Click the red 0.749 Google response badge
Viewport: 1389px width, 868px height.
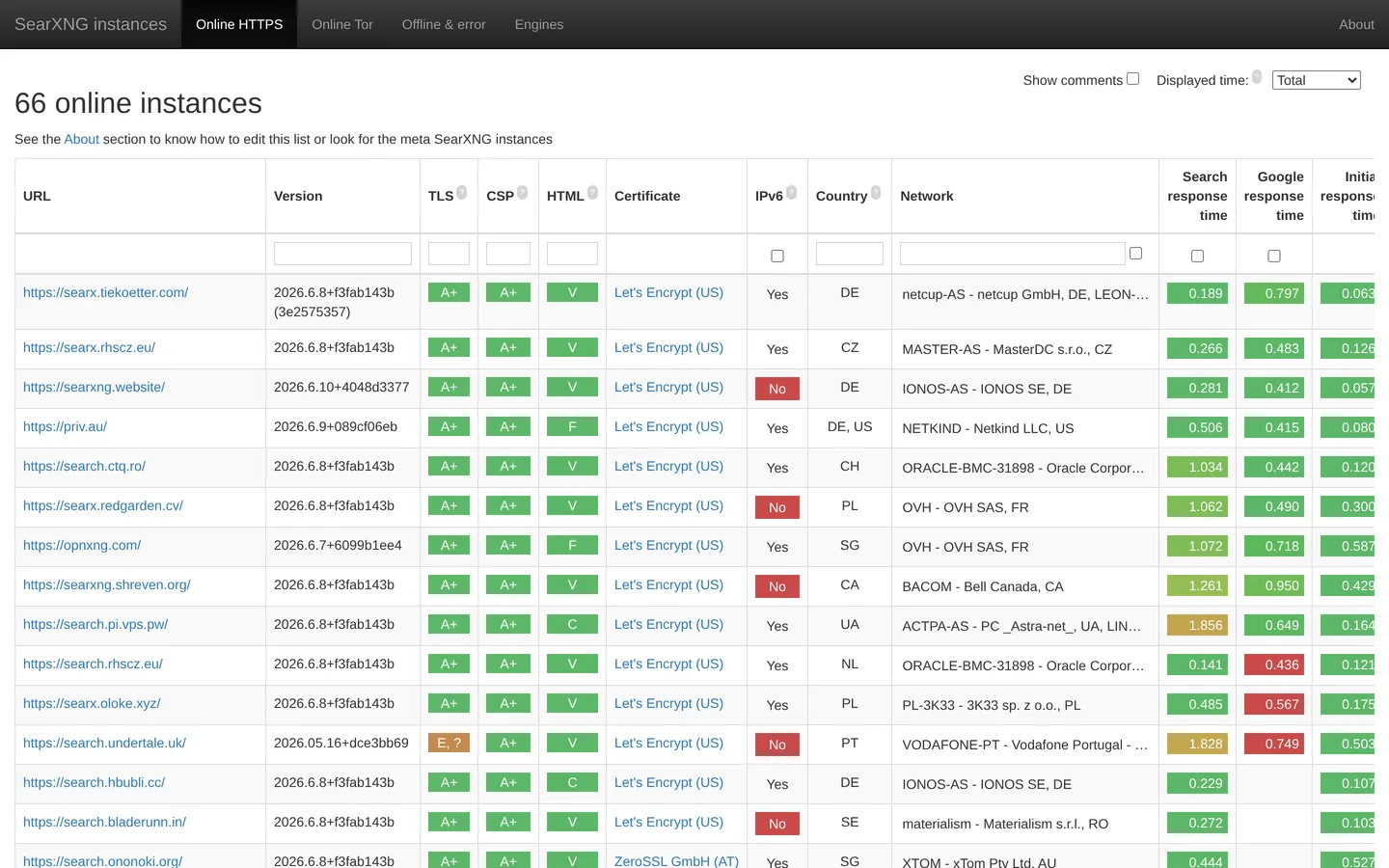(x=1274, y=744)
